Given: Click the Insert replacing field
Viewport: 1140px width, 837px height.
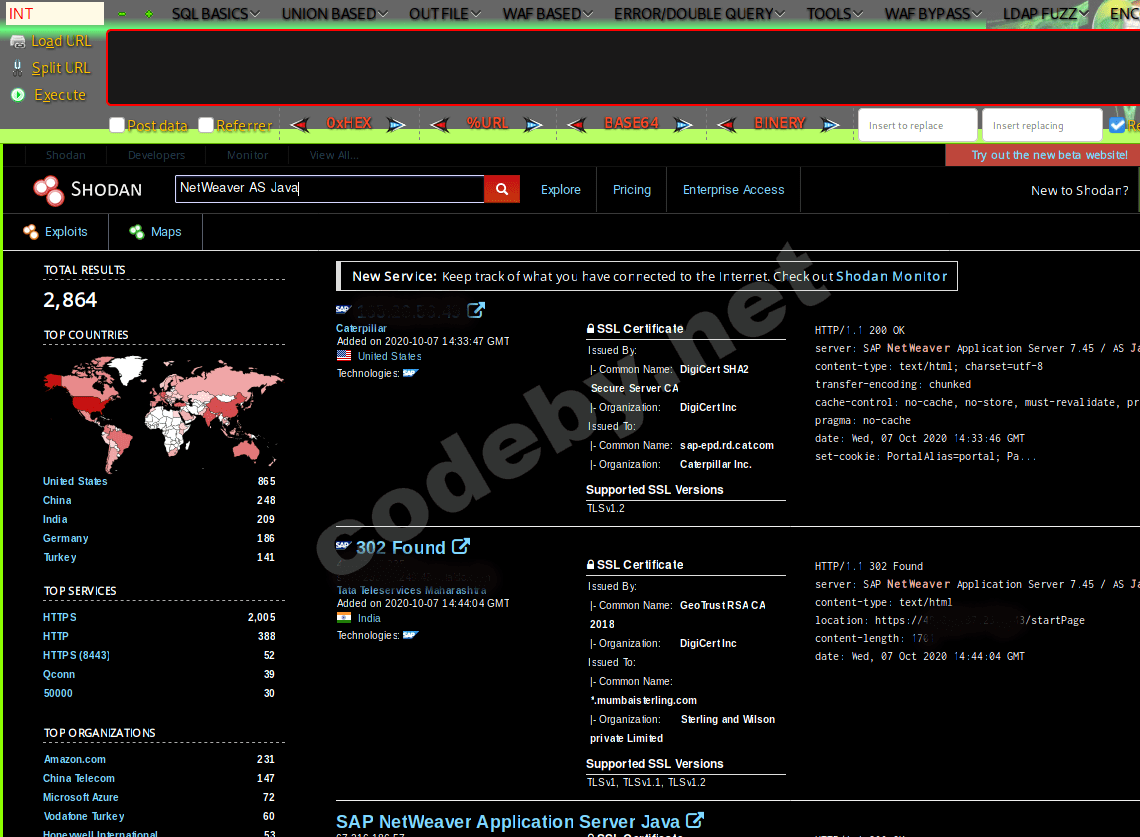Looking at the screenshot, I should [1042, 125].
